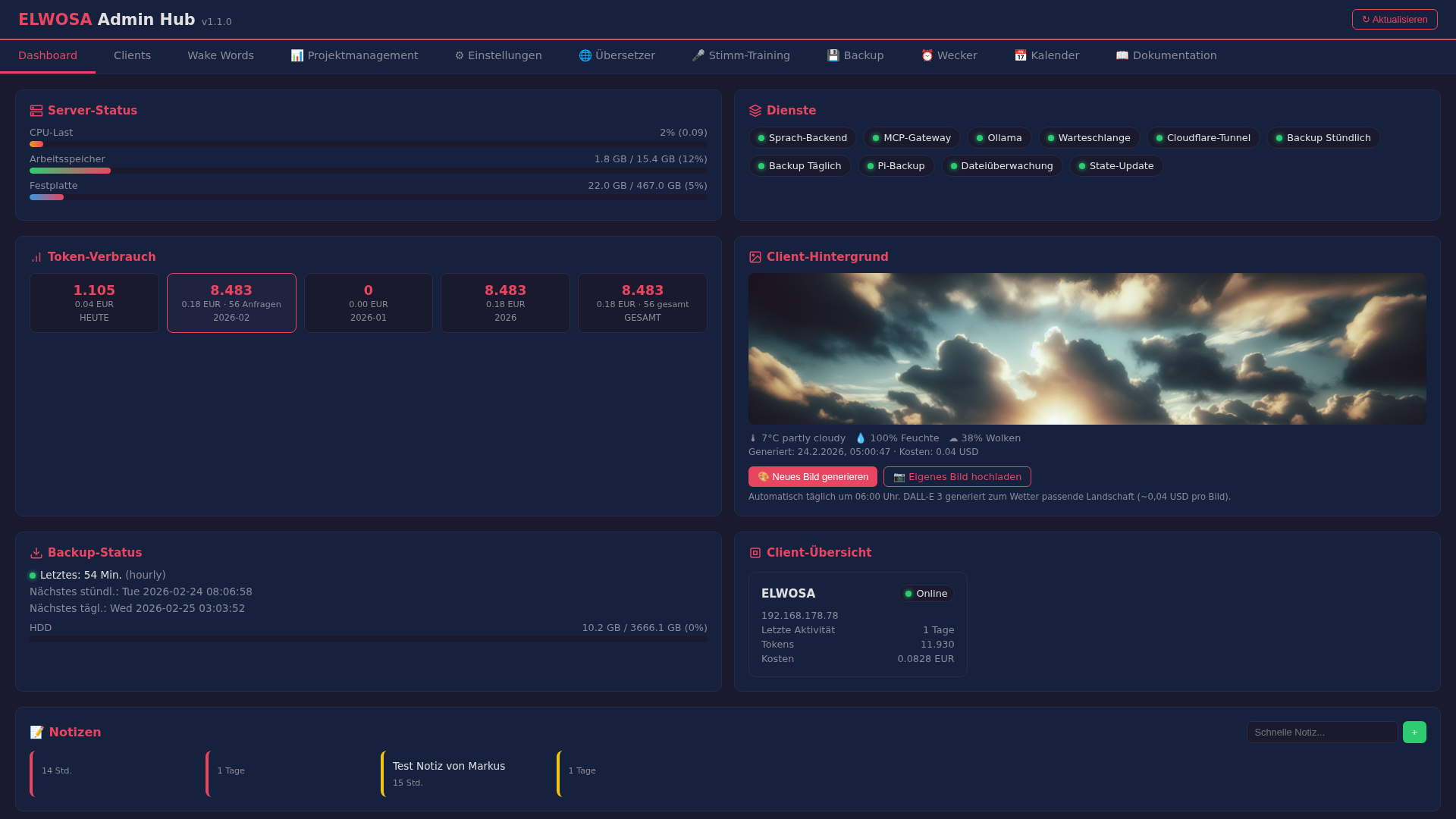Click the Ollama service status dot
Viewport: 1456px width, 819px height.
[x=980, y=138]
